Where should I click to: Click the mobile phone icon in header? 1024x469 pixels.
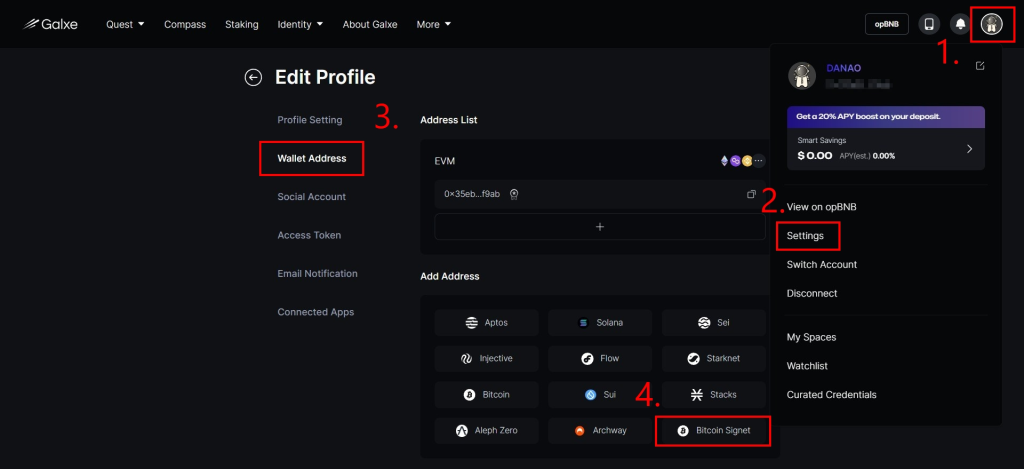(929, 24)
